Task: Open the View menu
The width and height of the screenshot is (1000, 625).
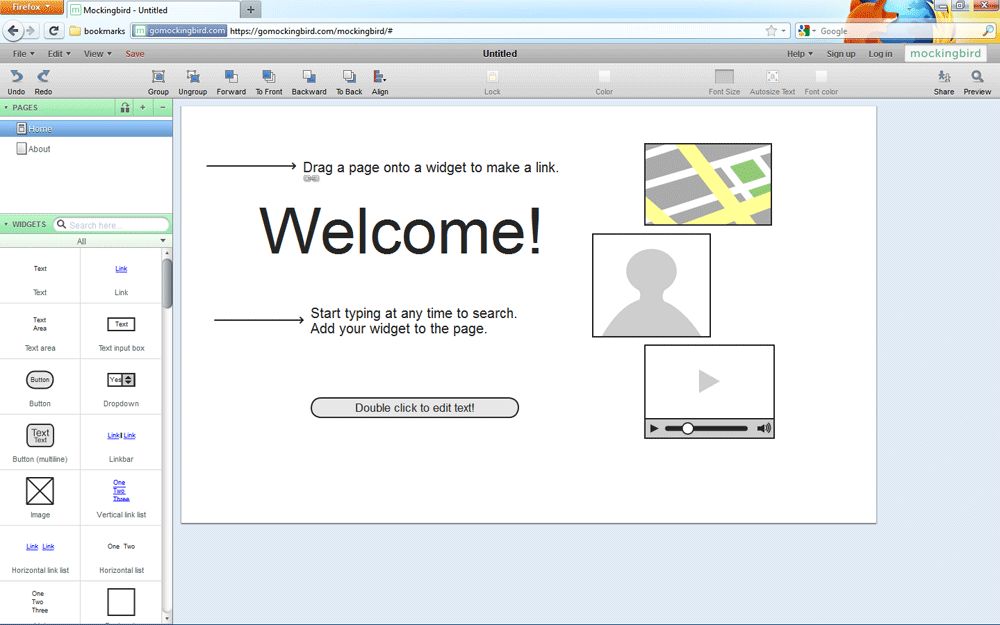Action: (98, 54)
